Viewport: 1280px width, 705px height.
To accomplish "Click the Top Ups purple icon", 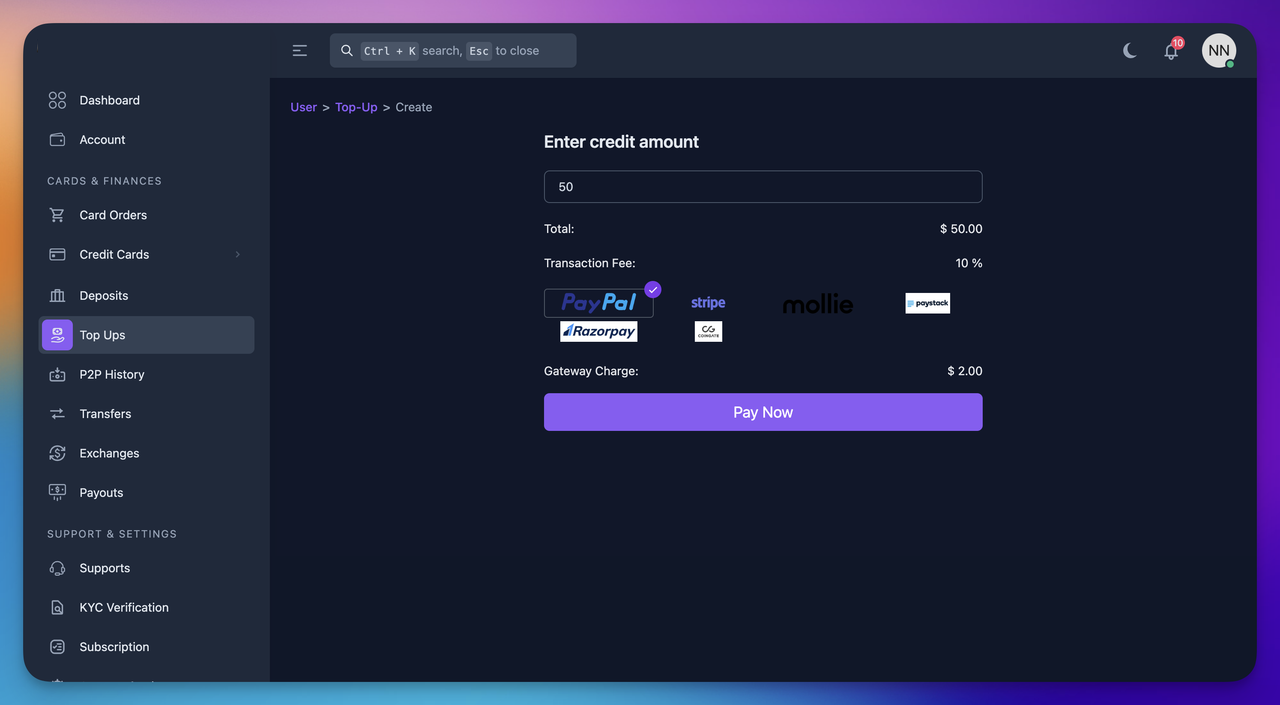I will point(57,335).
